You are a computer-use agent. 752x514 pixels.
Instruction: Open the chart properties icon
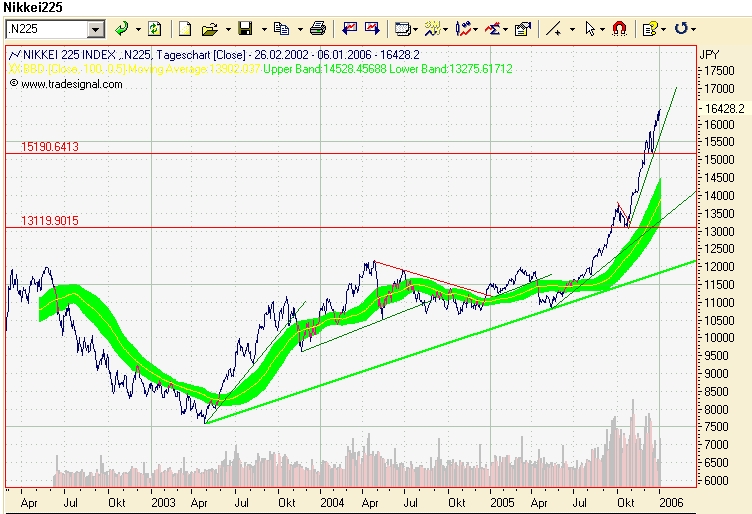(522, 29)
